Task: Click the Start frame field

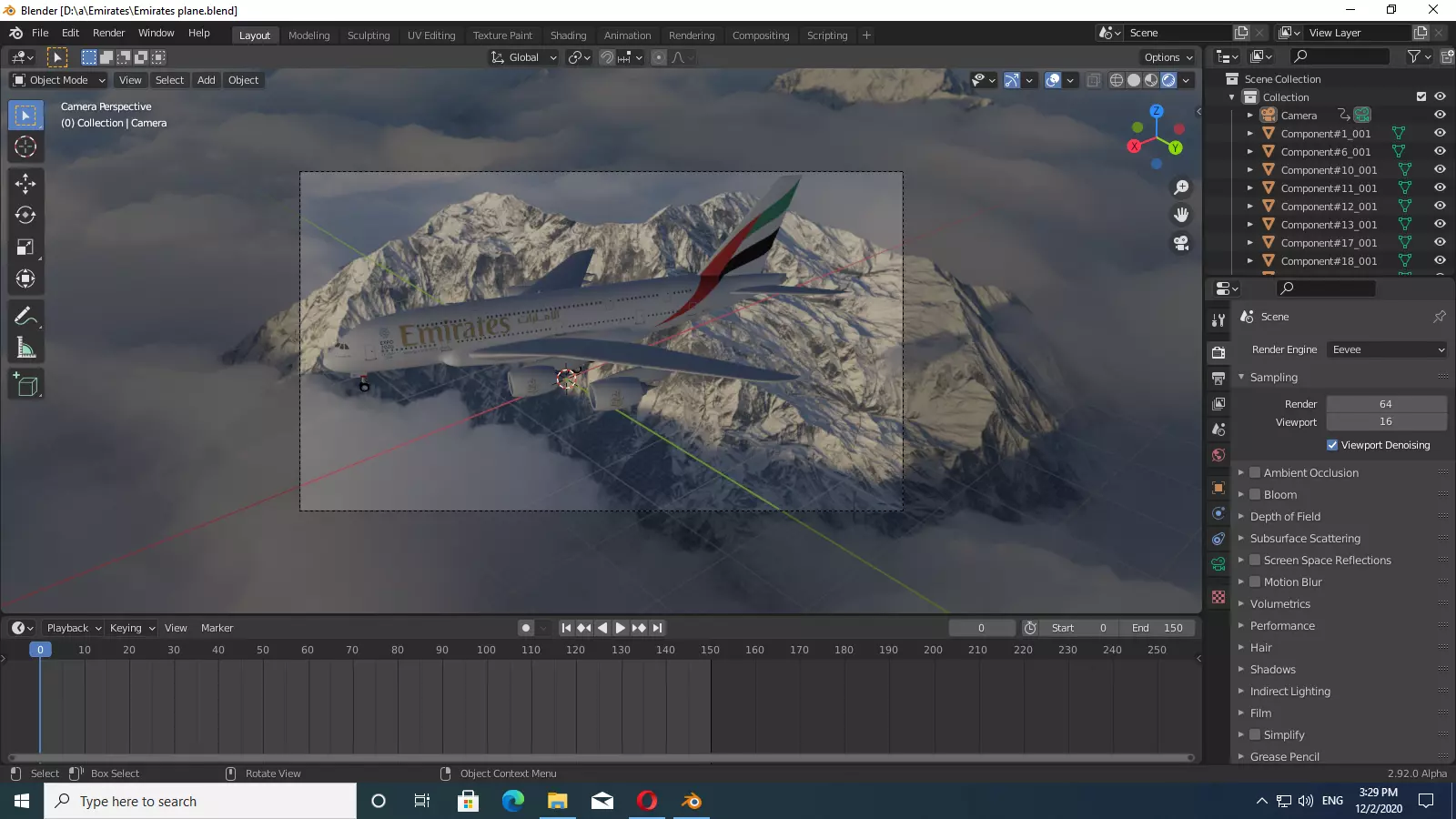Action: tap(1079, 628)
